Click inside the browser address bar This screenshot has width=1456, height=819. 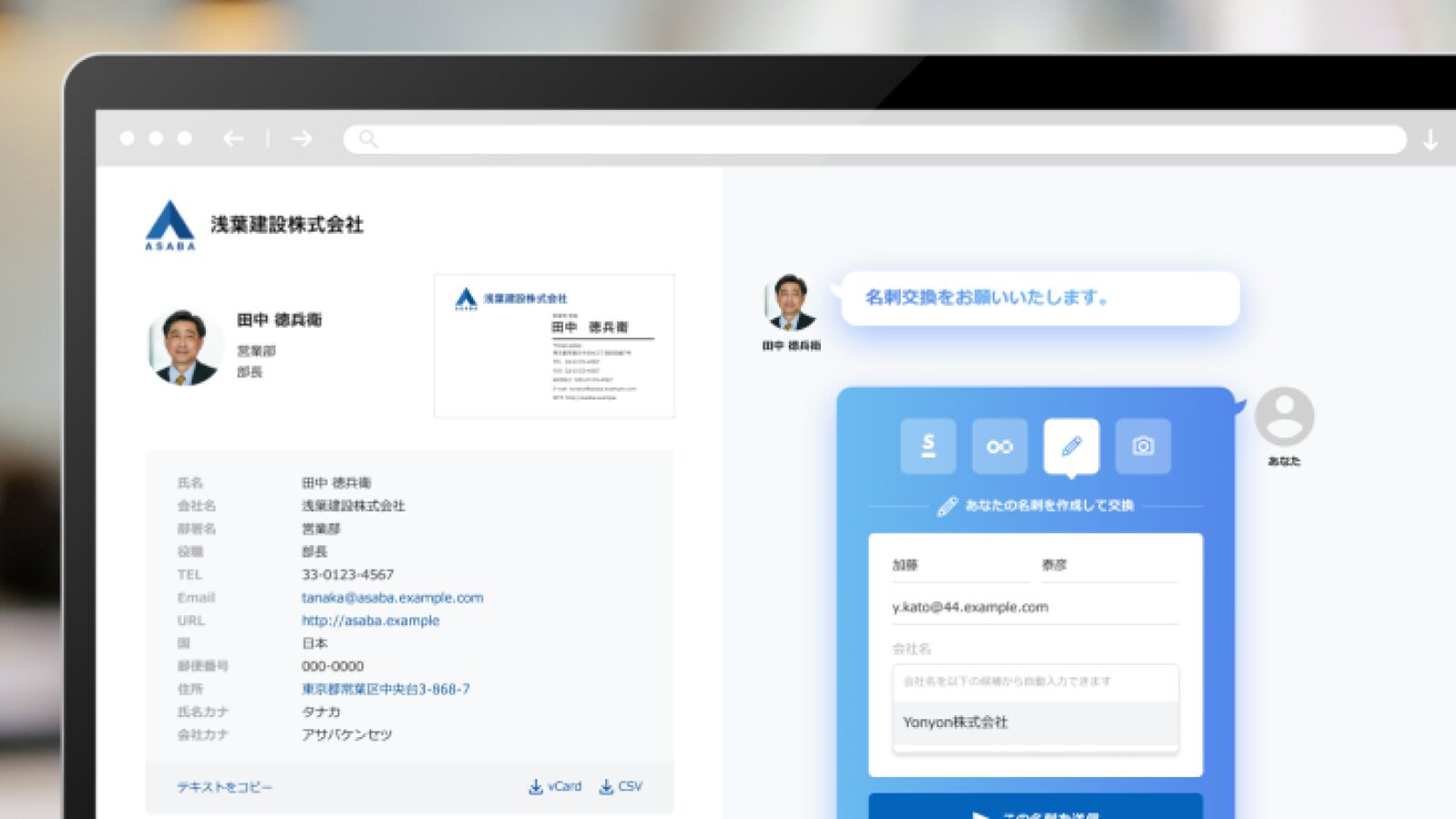click(875, 139)
